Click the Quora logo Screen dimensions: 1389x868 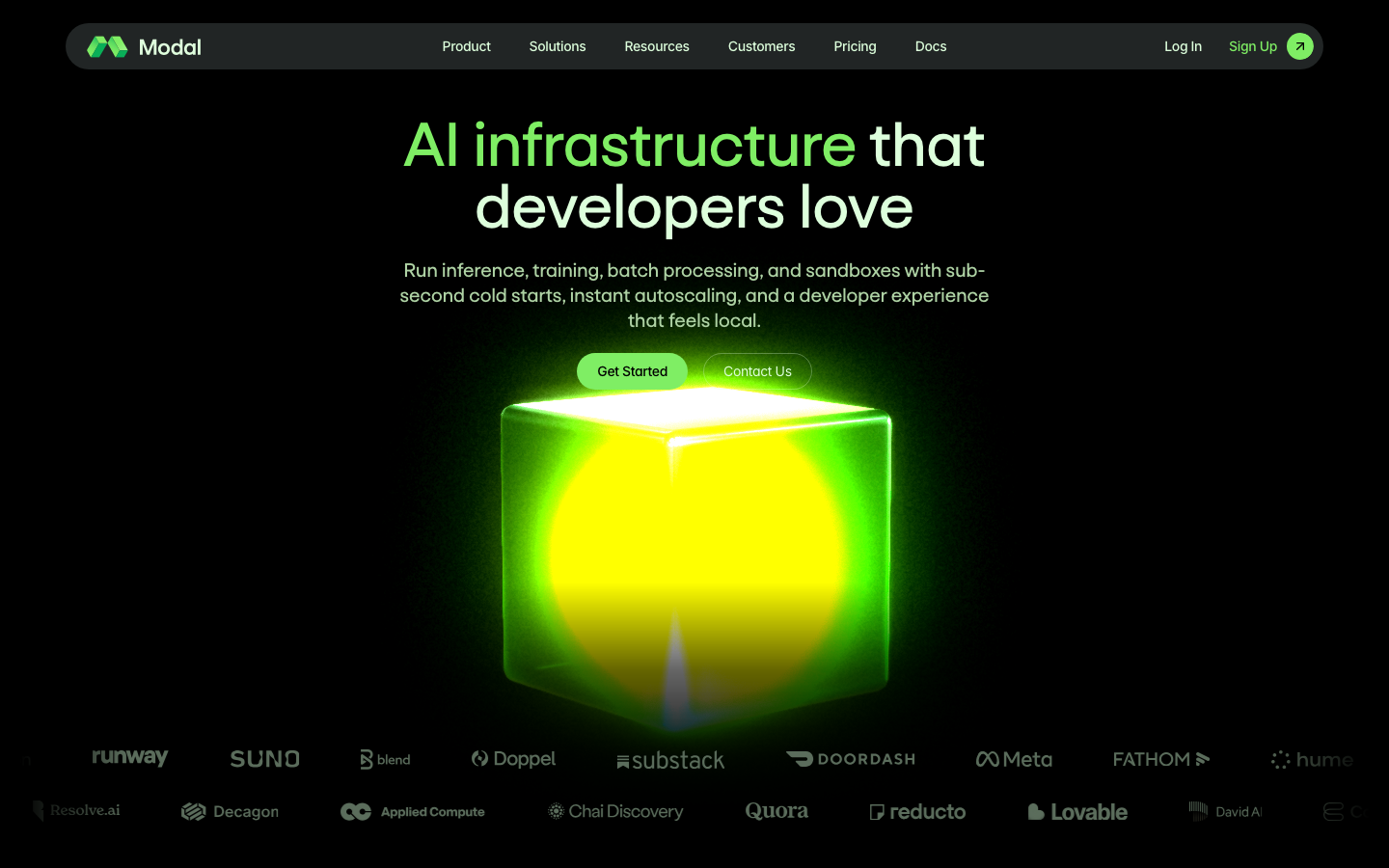pos(776,811)
